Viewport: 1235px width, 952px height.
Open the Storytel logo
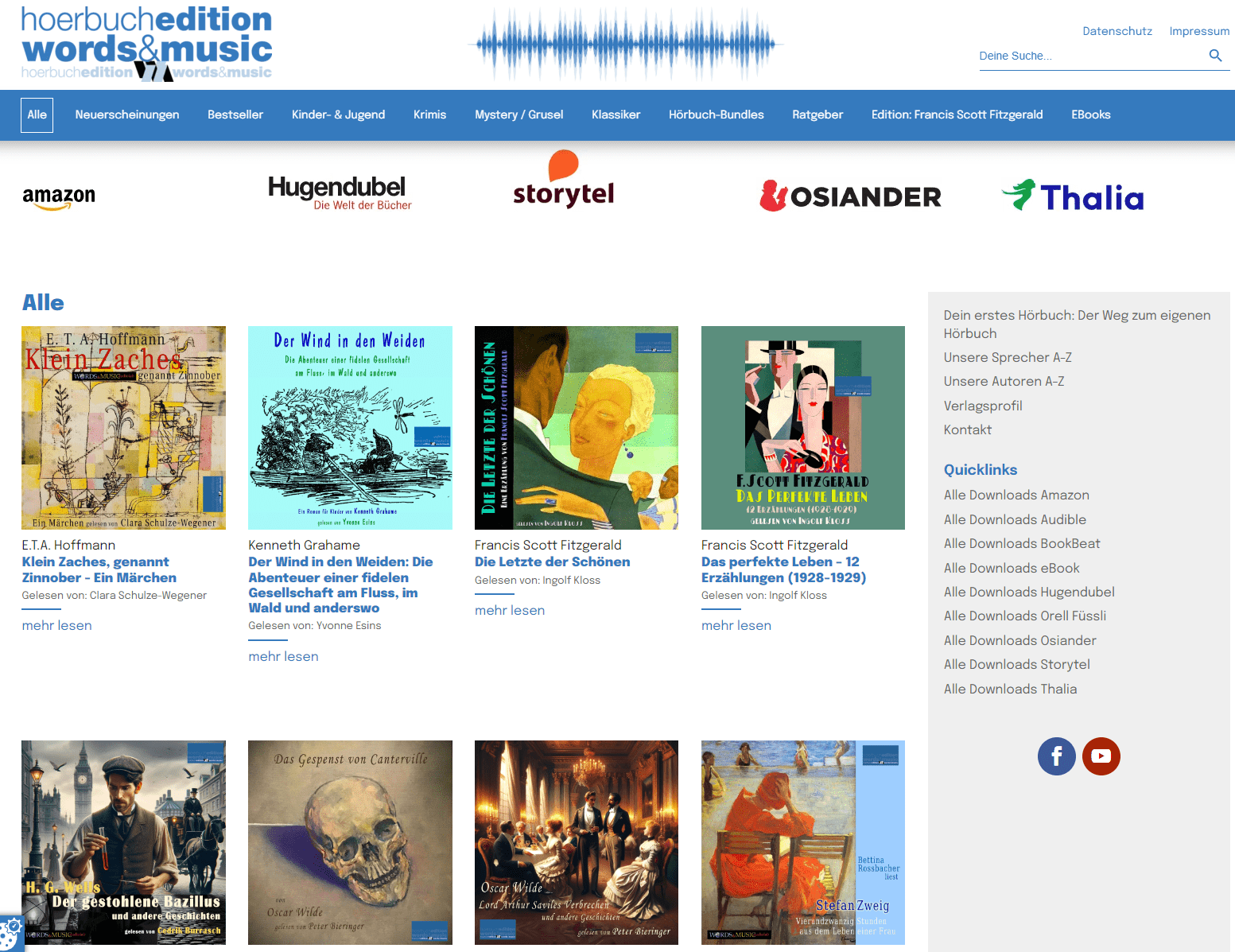click(564, 180)
